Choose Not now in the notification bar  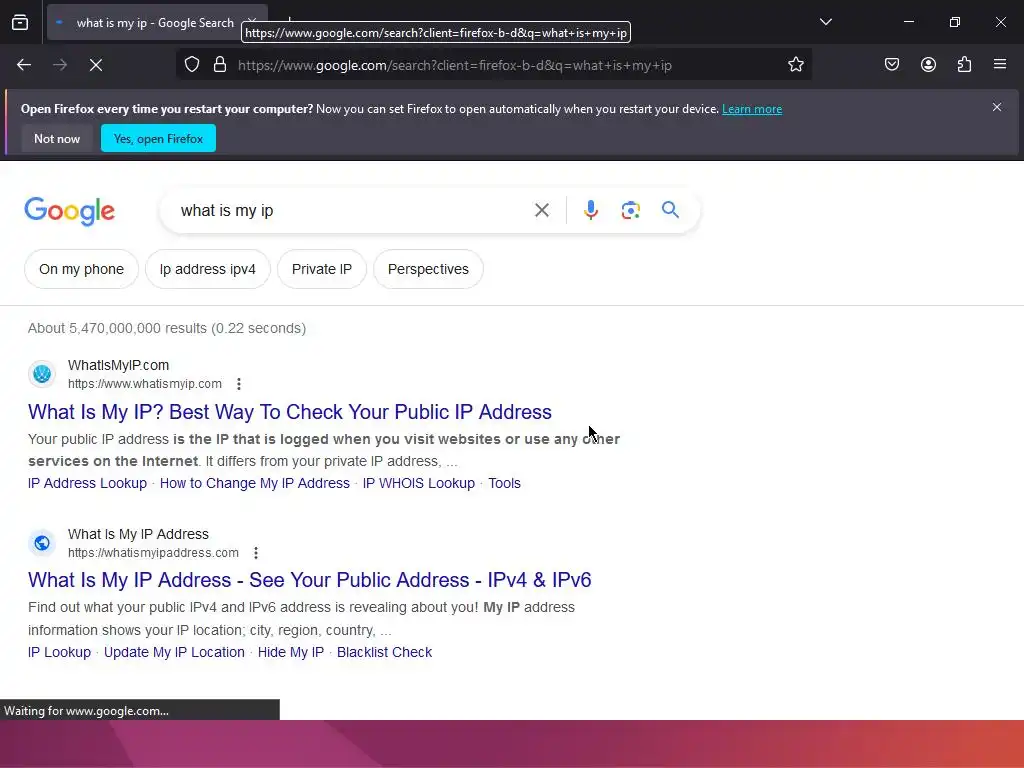click(57, 138)
